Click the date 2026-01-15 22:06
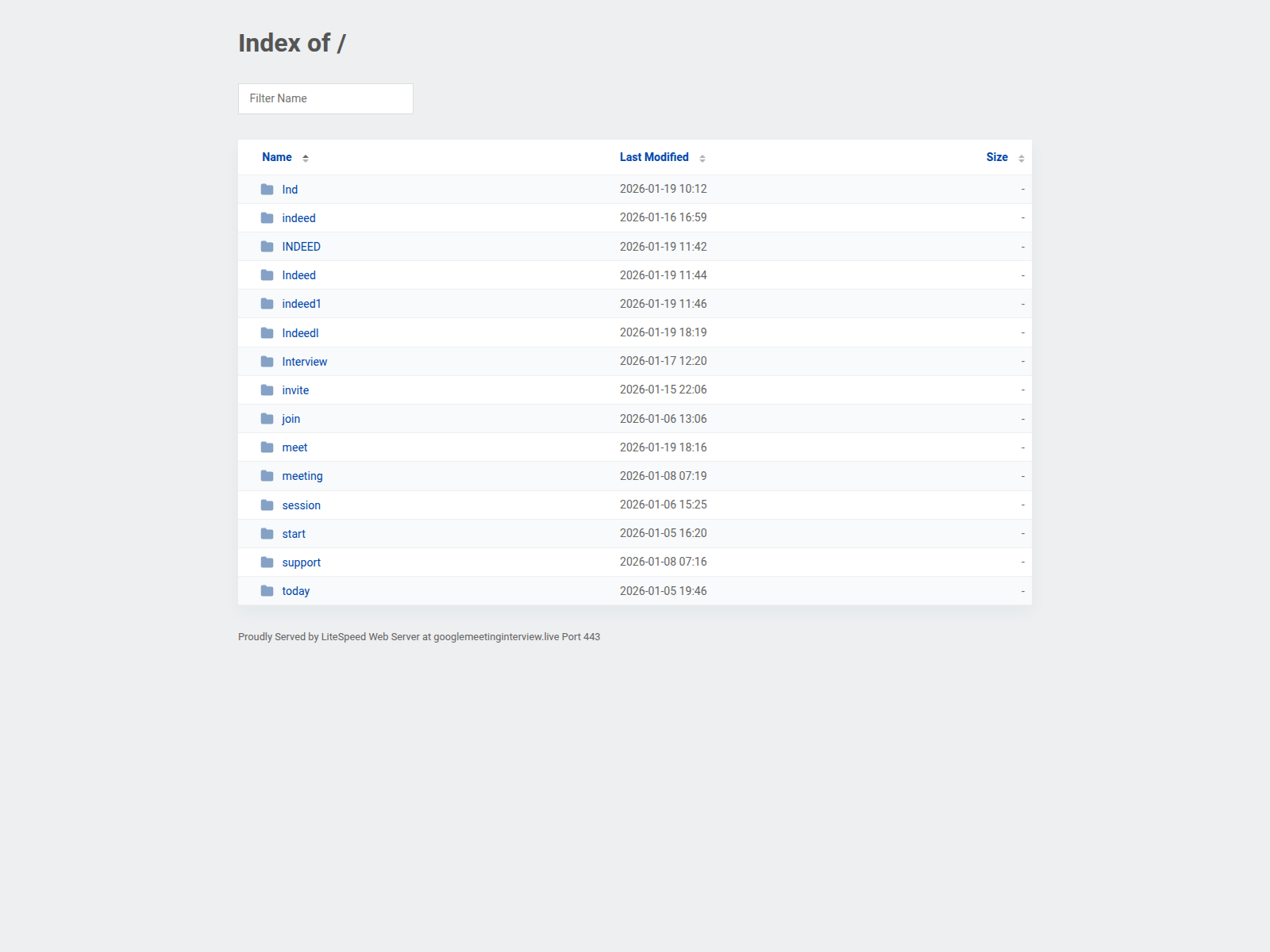 click(x=664, y=390)
